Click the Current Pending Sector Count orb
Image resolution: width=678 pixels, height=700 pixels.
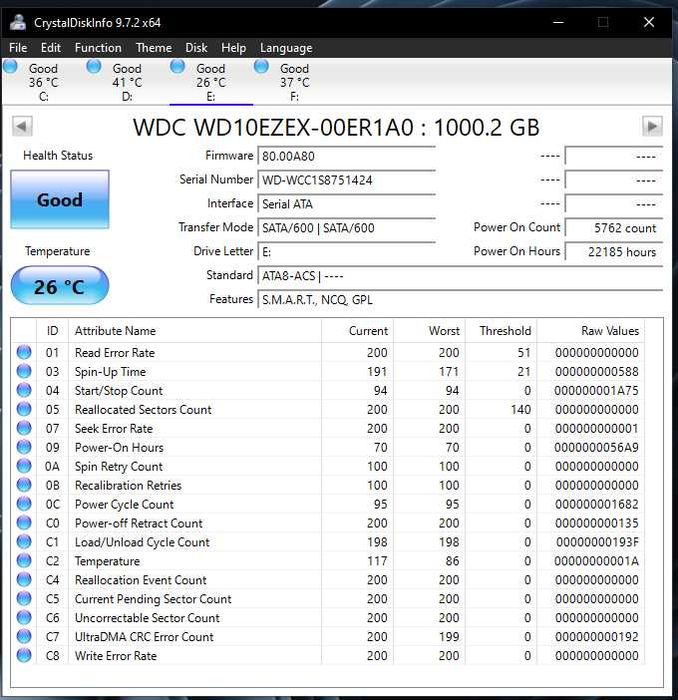click(x=24, y=599)
